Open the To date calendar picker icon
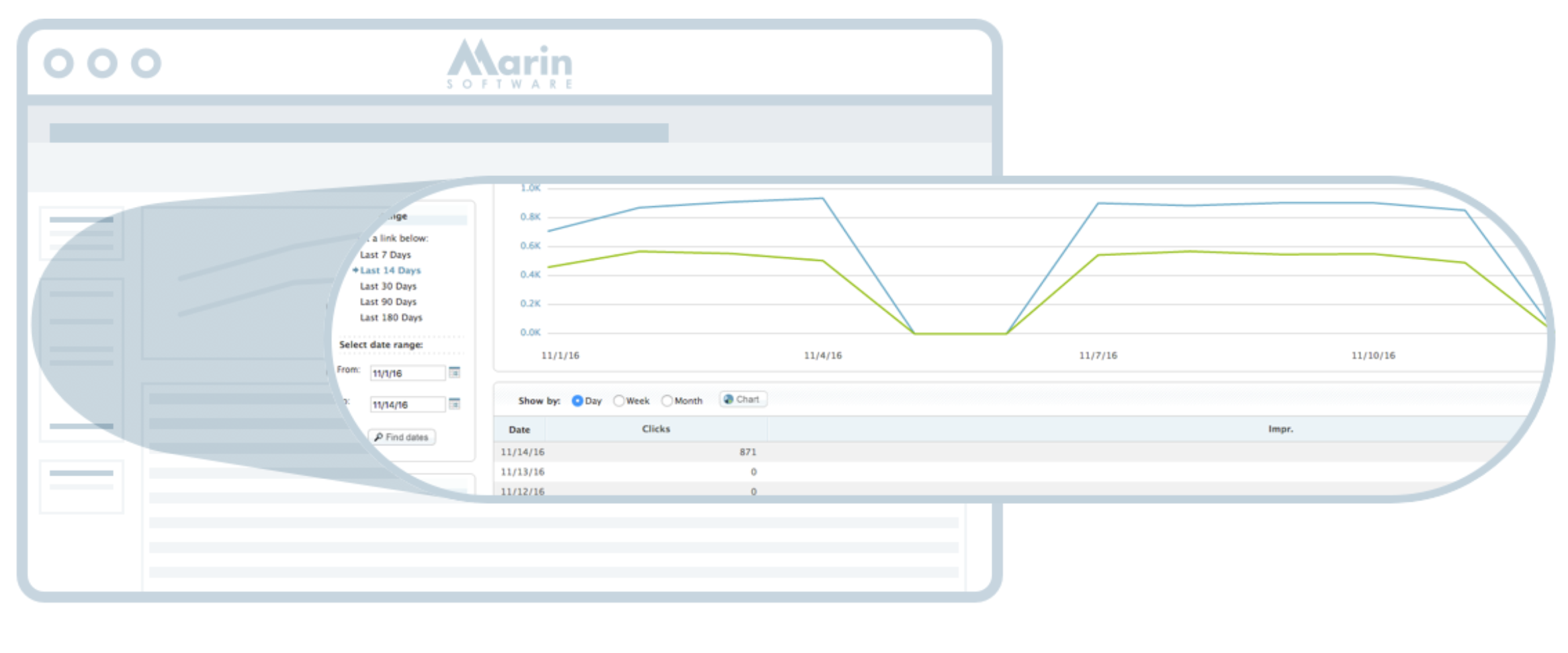This screenshot has height=653, width=1568. (455, 404)
